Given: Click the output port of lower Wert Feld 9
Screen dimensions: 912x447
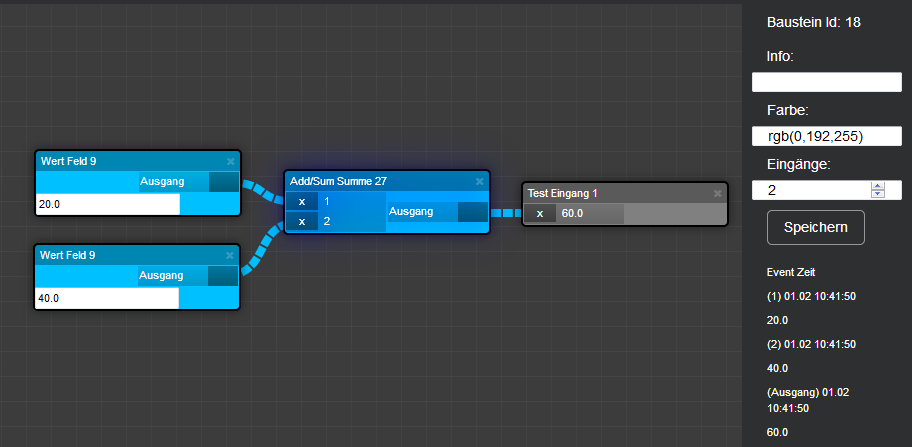Looking at the screenshot, I should coord(223,276).
